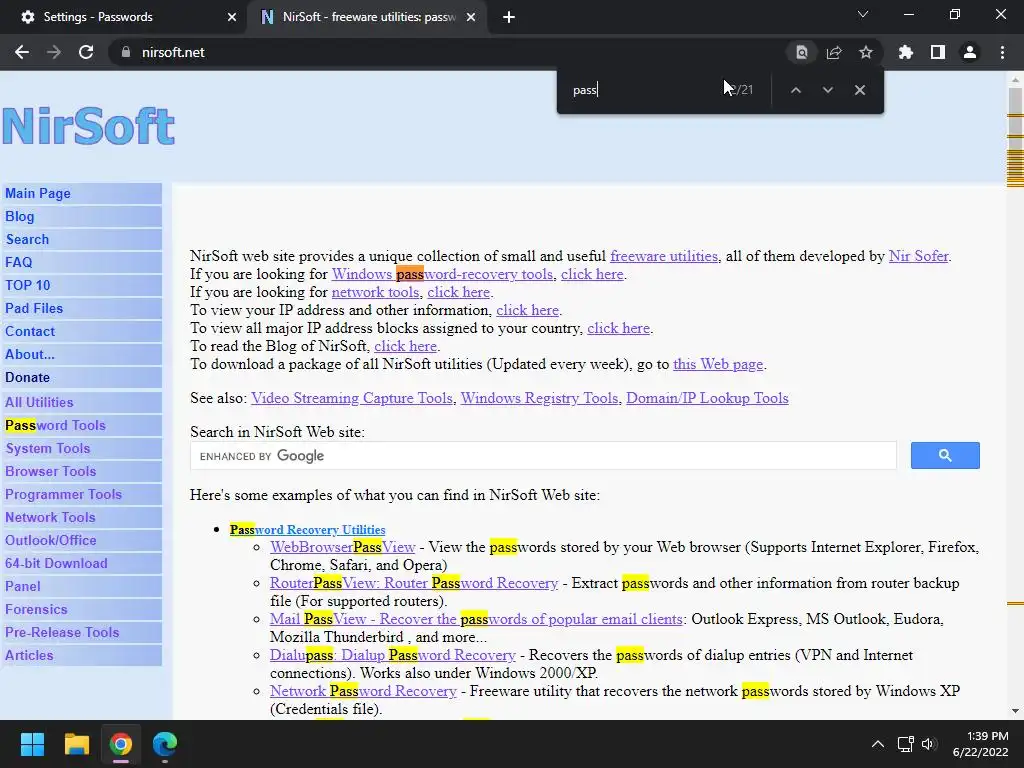This screenshot has height=768, width=1024.
Task: Open the Chrome three-dot menu
Action: click(x=1002, y=52)
